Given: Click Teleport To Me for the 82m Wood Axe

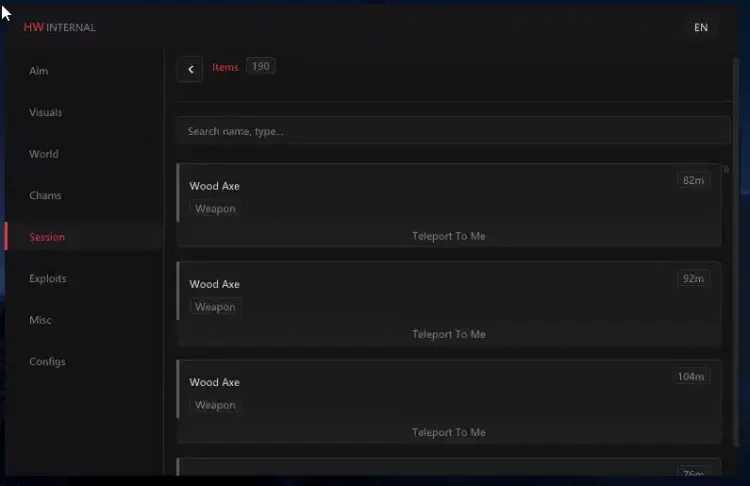Looking at the screenshot, I should (449, 236).
